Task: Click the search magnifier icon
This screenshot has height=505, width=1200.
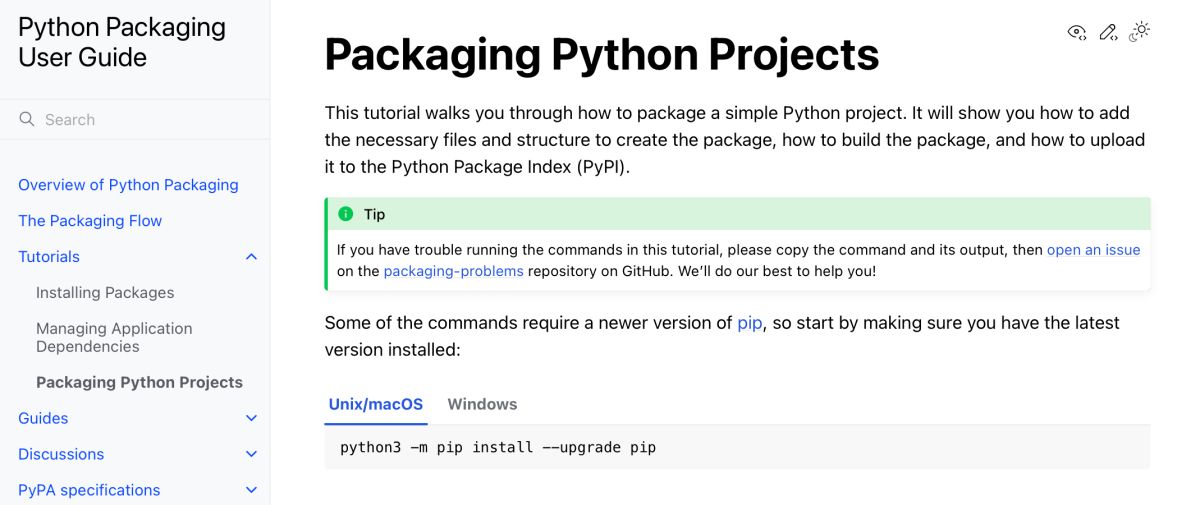Action: (x=27, y=120)
